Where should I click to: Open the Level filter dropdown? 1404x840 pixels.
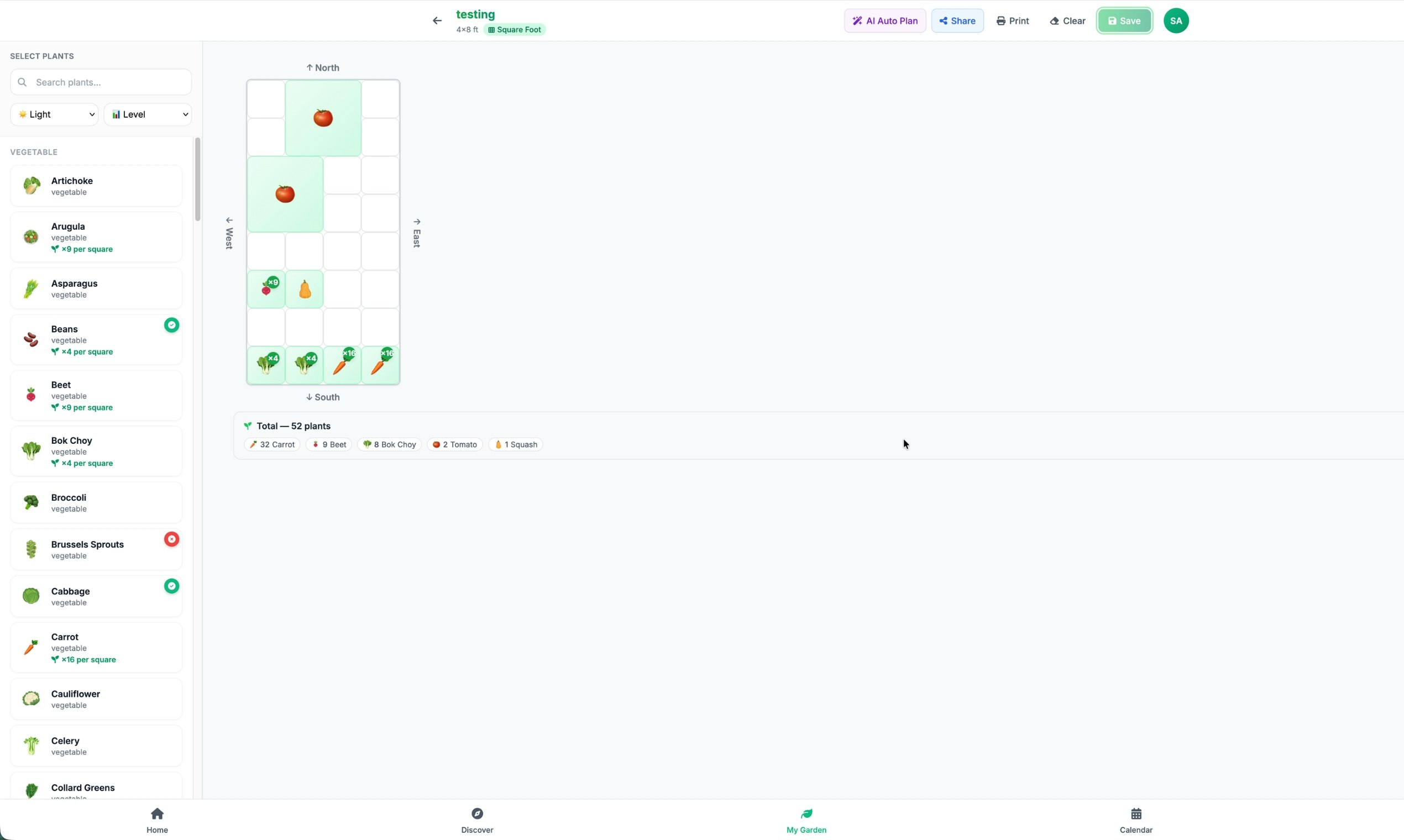[148, 114]
